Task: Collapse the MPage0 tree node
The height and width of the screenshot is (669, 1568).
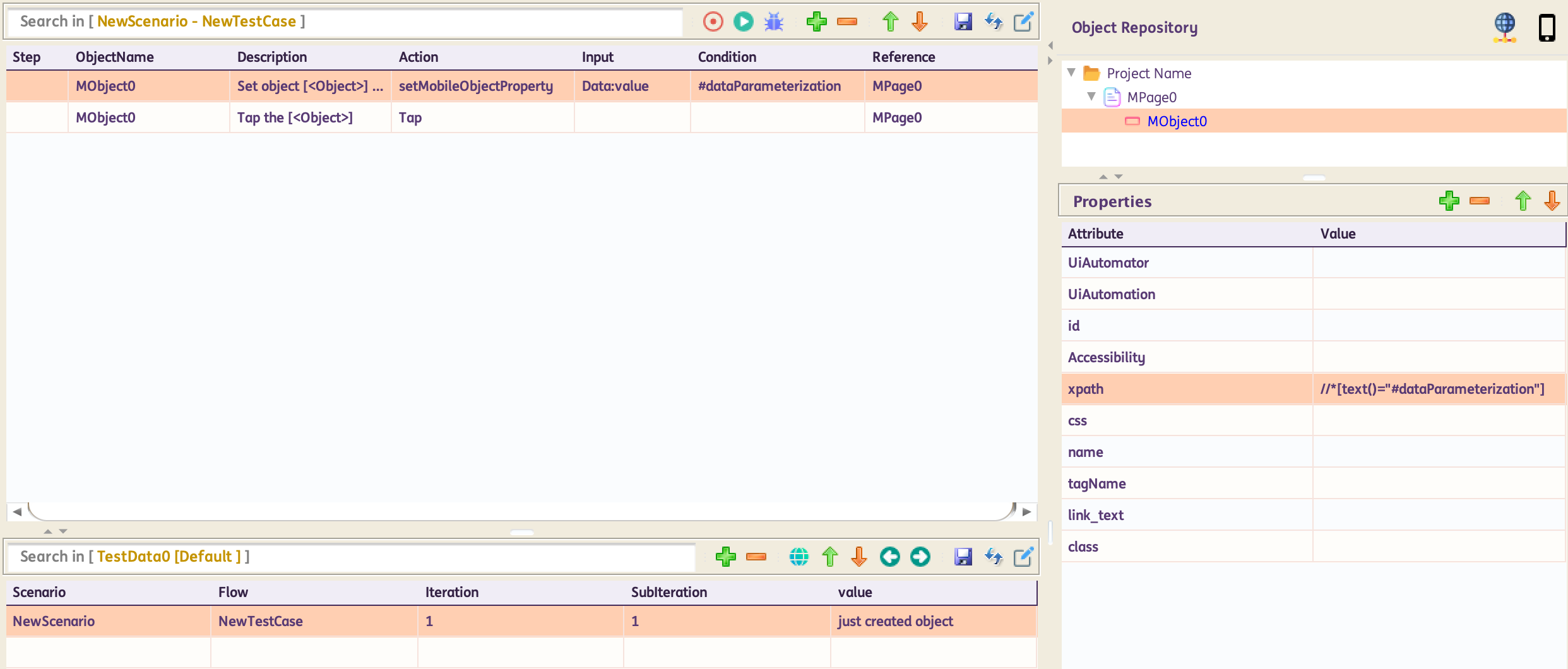Action: pos(1091,97)
